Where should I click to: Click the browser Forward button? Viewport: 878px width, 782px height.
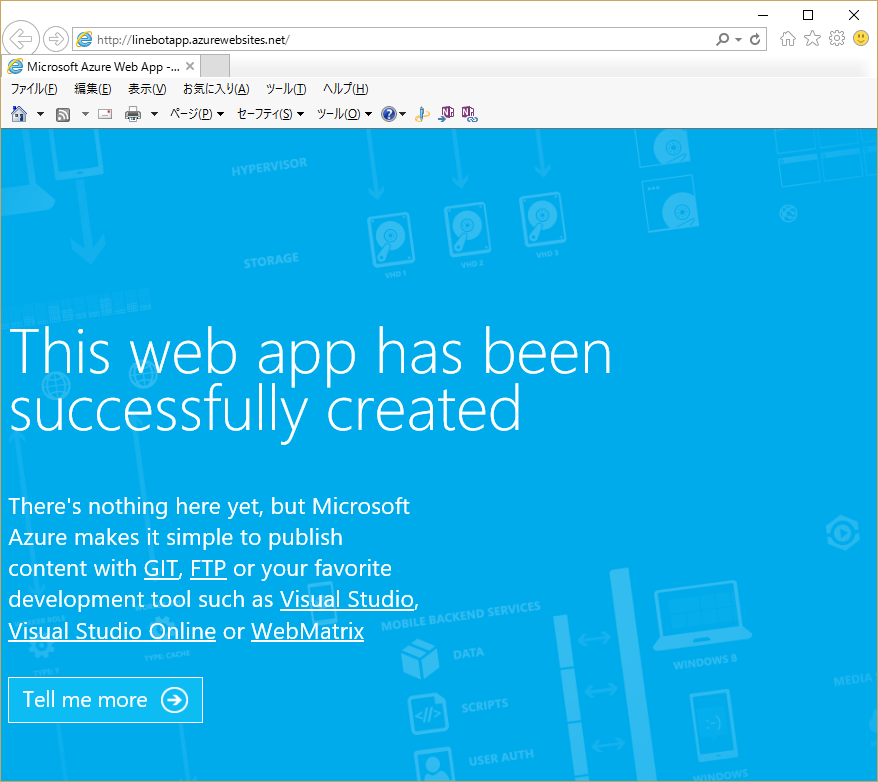point(55,39)
